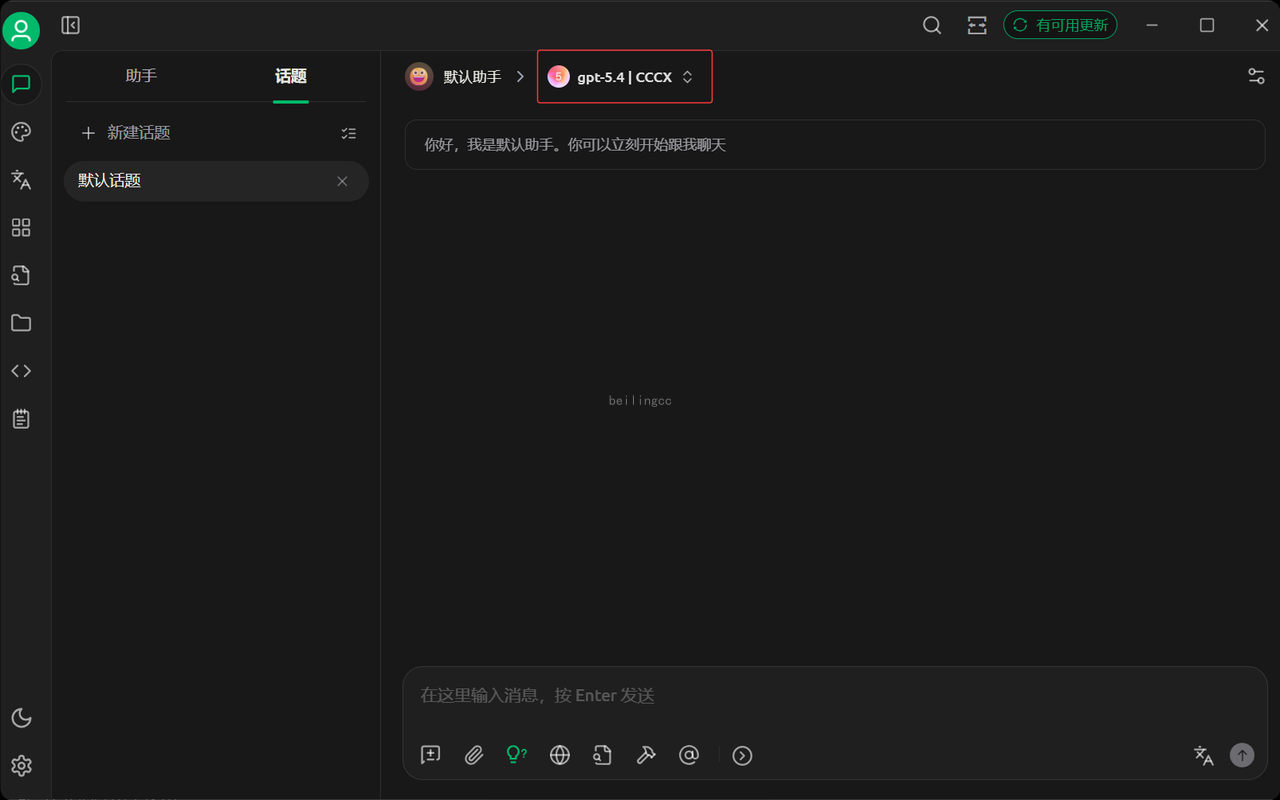The image size is (1280, 800).
Task: Toggle the thinking lightbulb icon
Action: coord(517,755)
